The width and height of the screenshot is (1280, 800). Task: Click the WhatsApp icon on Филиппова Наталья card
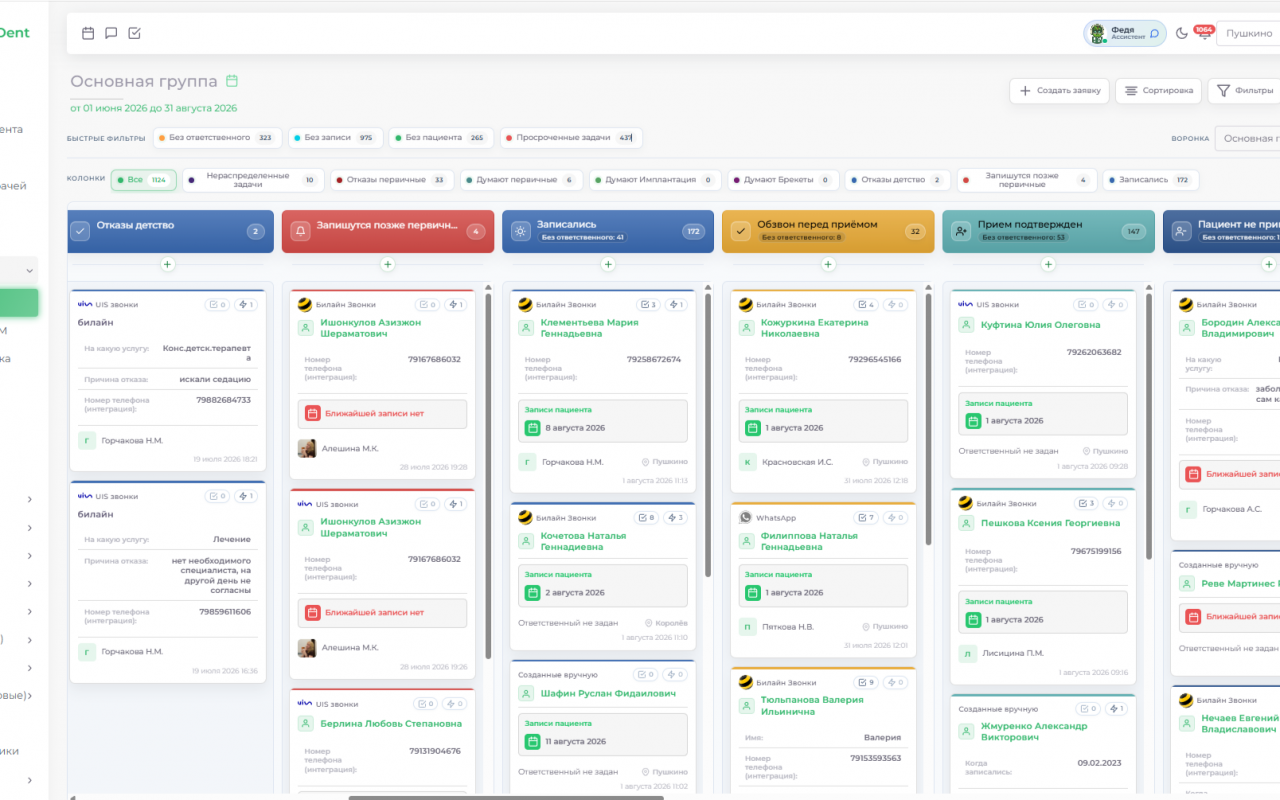tap(745, 518)
